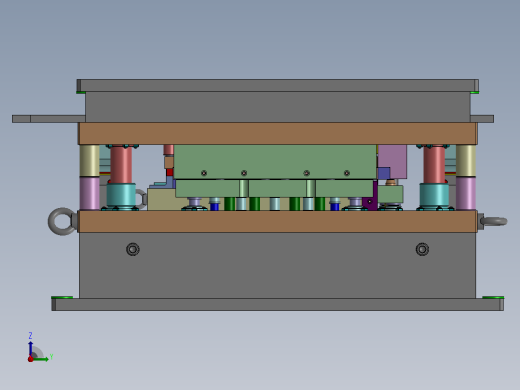Screen dimensions: 520x390
Task: Pick the right socket screw on the lower gray block
Action: pos(422,249)
